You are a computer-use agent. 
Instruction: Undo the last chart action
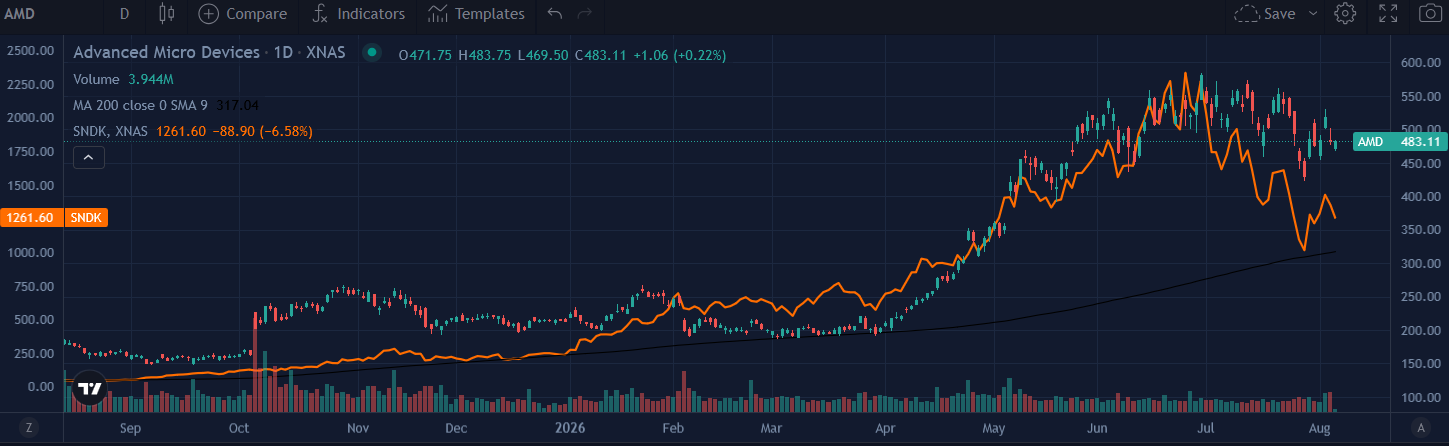pos(555,14)
